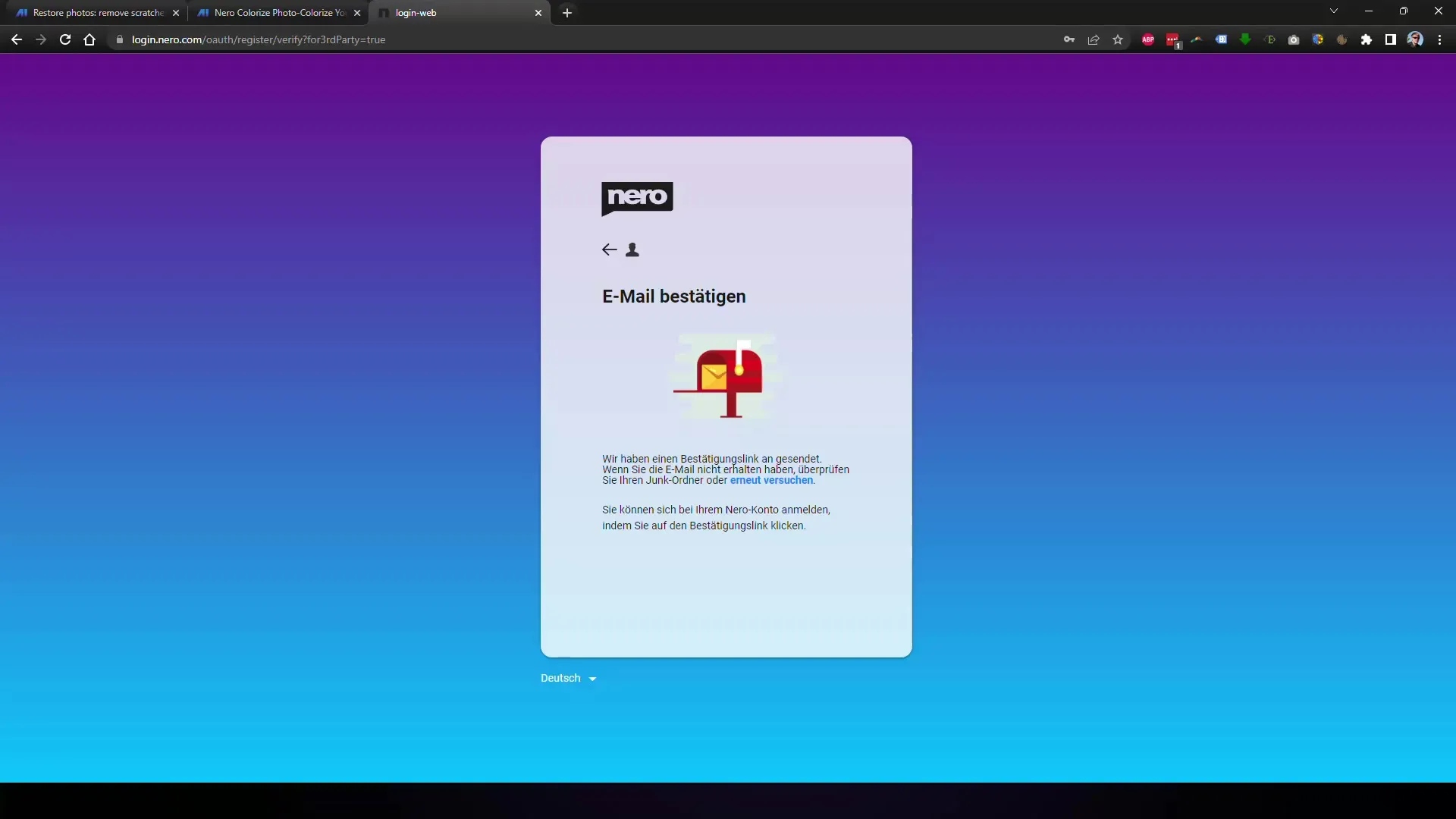Open the red password manager extension with badge
Screen dimensions: 1456x819
(1172, 39)
